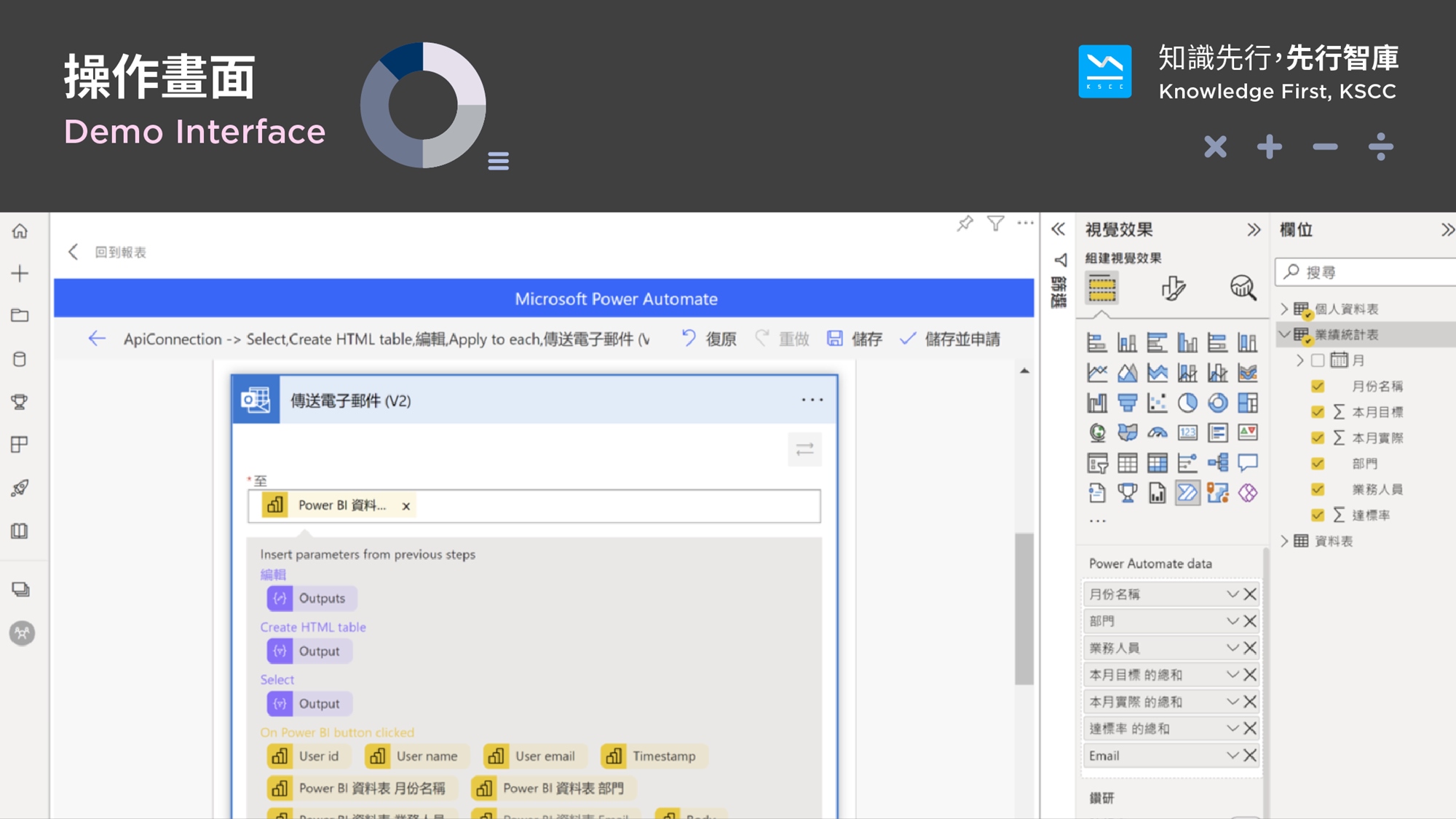Open dropdown for 業務人員 data field
1456x819 pixels.
tap(1232, 648)
